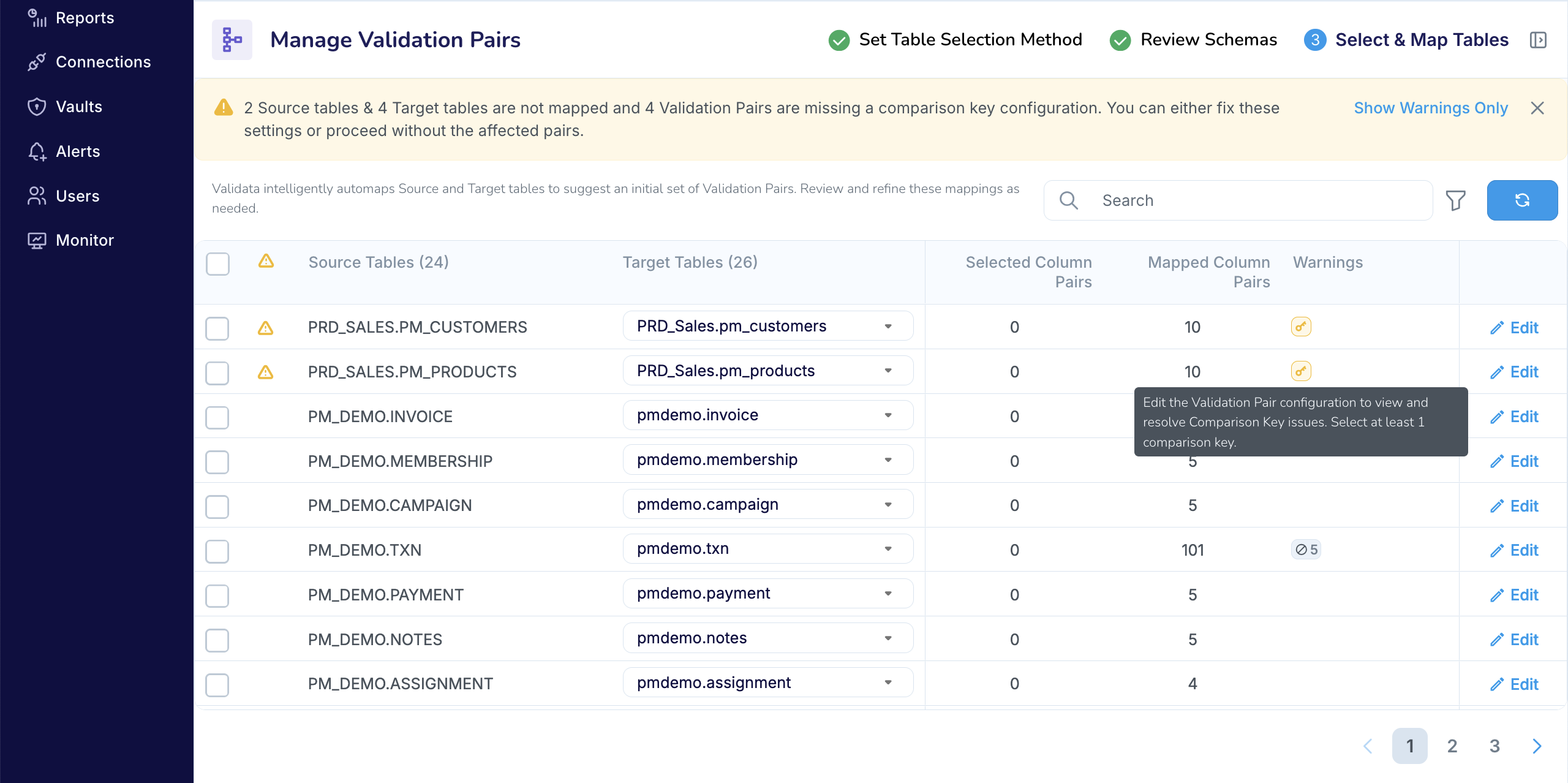Click Show Warnings Only link
Image resolution: width=1568 pixels, height=783 pixels.
[x=1430, y=108]
